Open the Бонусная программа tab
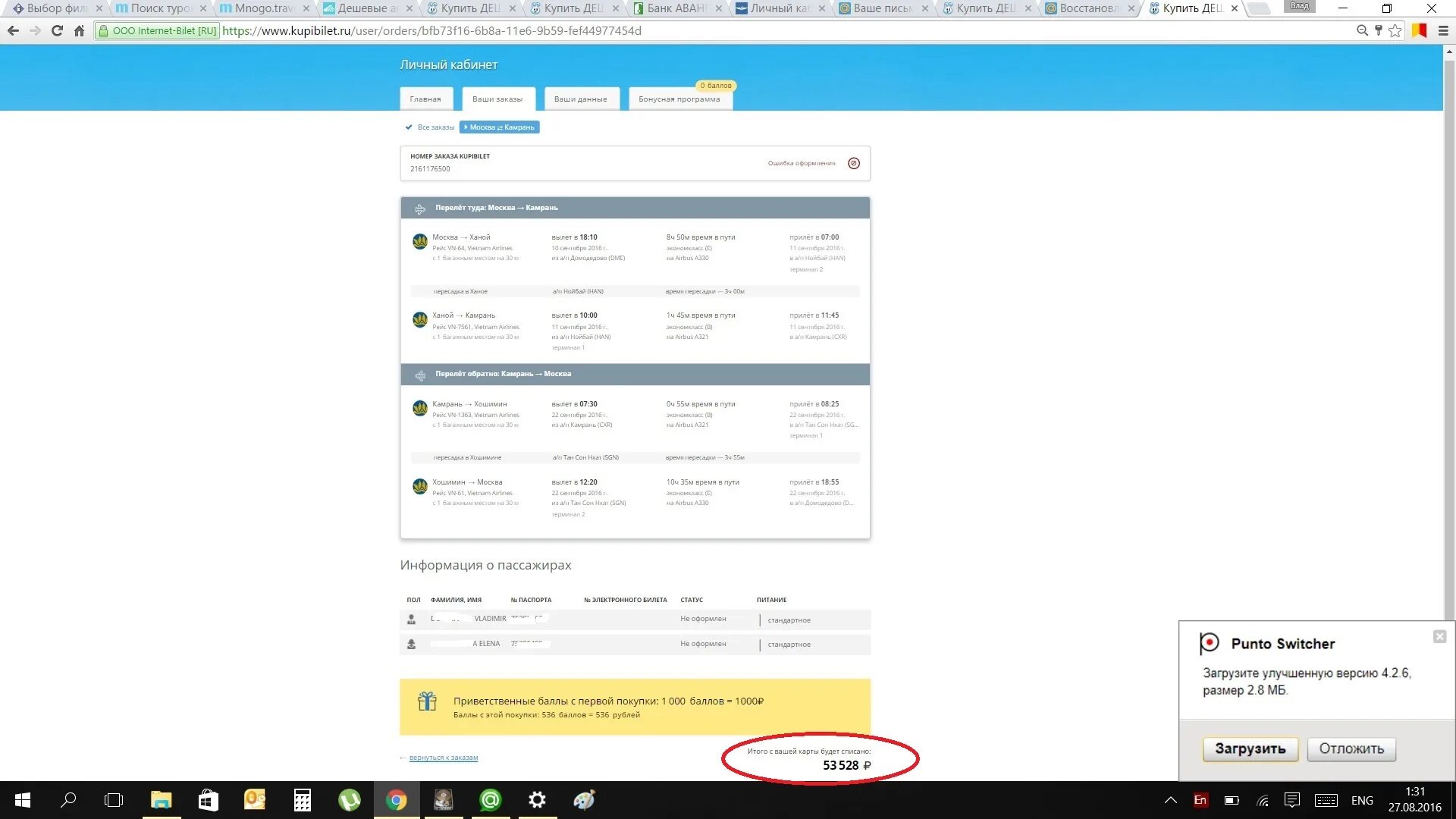This screenshot has height=819, width=1456. coord(679,99)
